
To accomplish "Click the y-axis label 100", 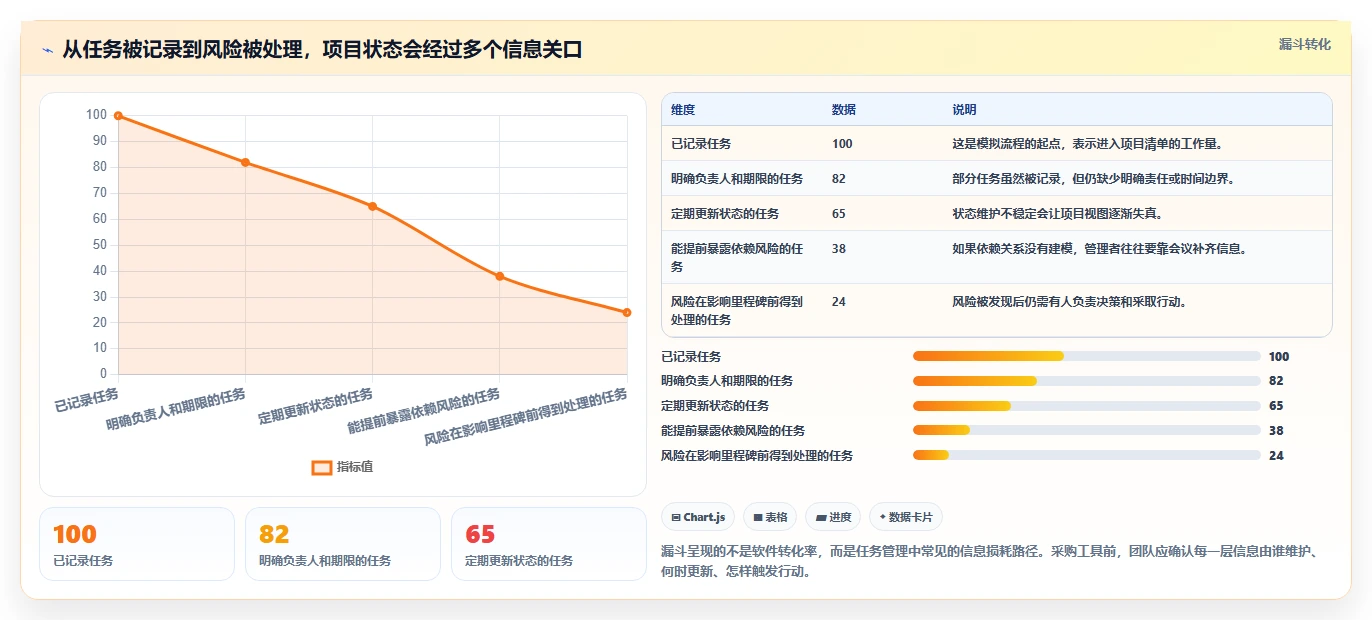I will 96,115.
